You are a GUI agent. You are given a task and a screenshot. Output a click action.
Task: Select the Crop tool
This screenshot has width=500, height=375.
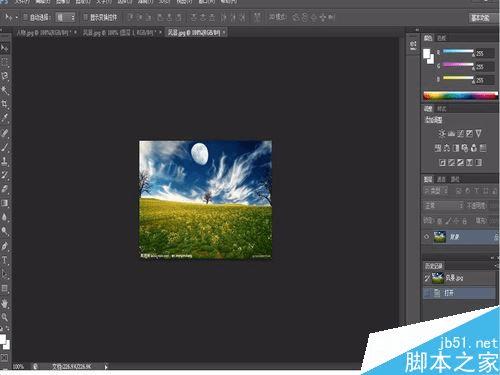tap(5, 104)
